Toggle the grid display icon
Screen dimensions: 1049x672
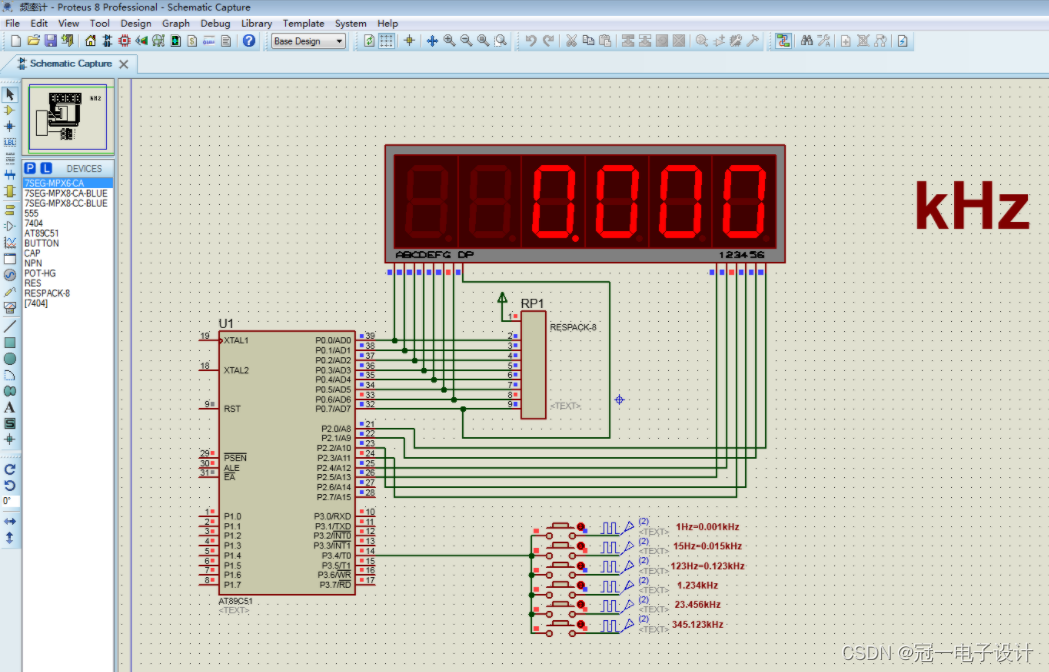tap(387, 41)
